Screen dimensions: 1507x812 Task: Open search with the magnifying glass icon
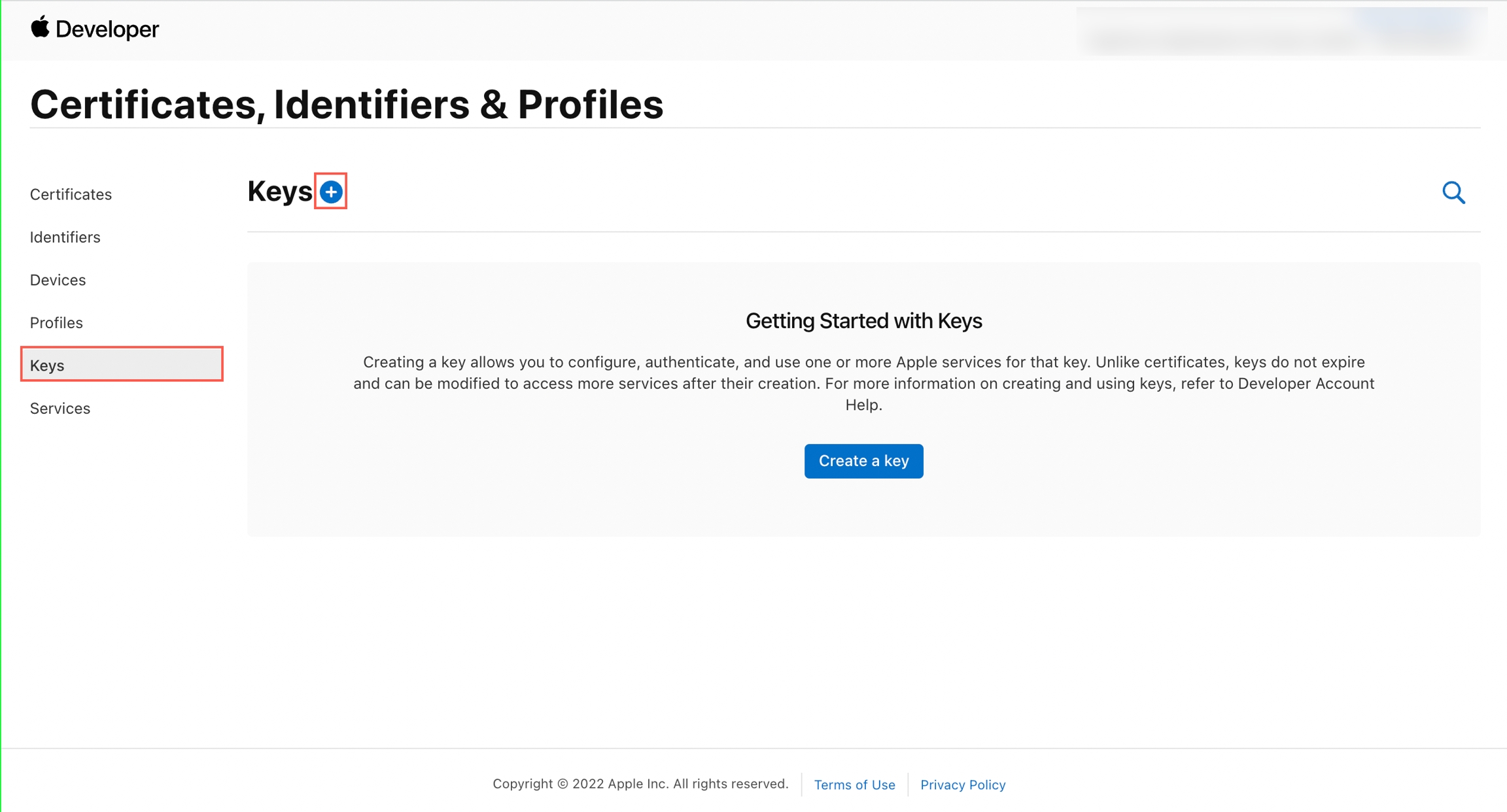pos(1453,193)
